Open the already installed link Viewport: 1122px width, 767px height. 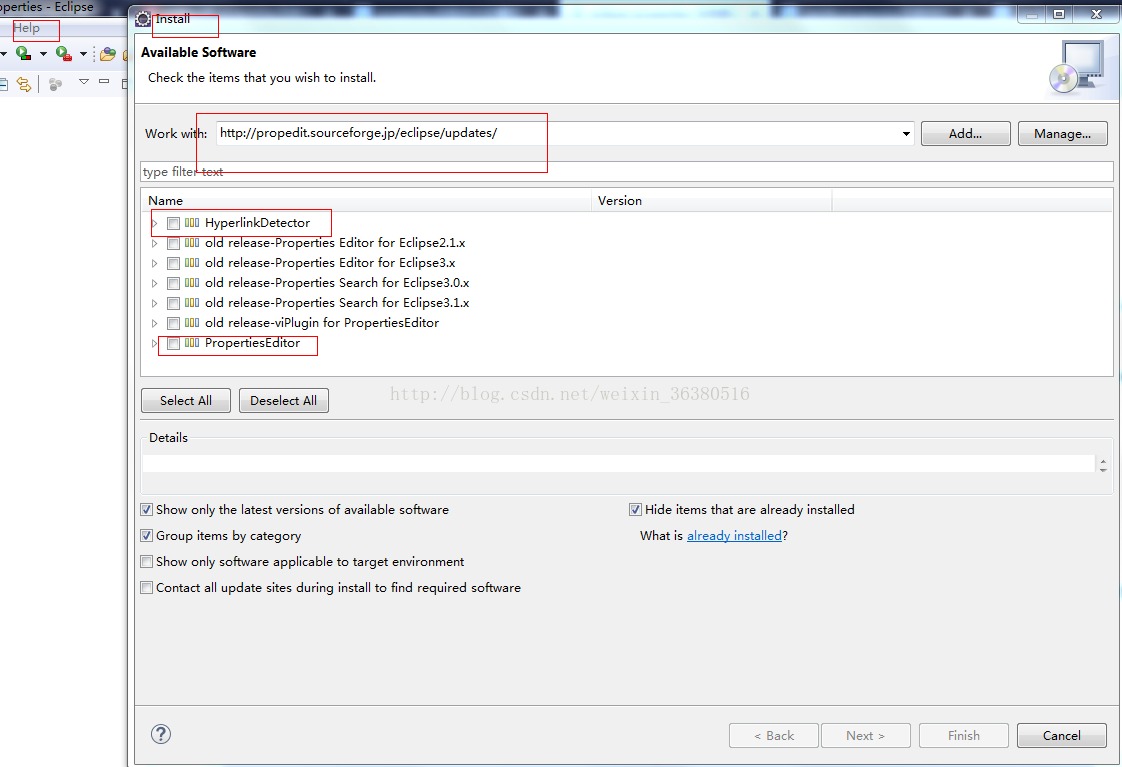(734, 536)
